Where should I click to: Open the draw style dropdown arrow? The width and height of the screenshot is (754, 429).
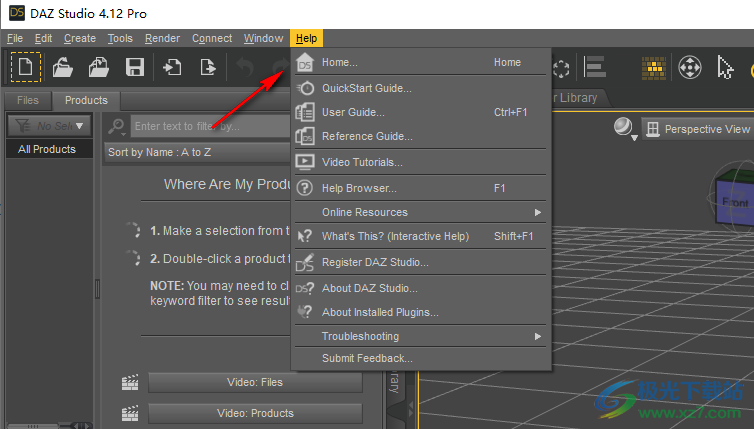(634, 139)
